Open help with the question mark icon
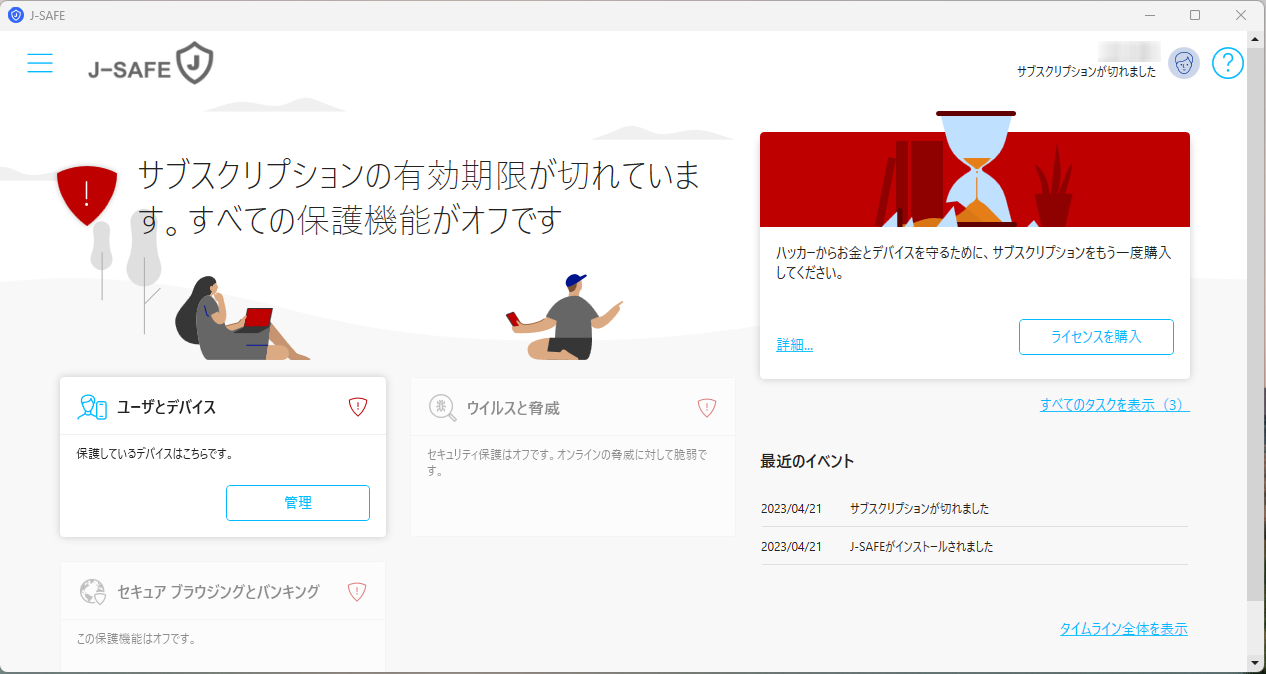This screenshot has width=1266, height=674. [x=1228, y=63]
